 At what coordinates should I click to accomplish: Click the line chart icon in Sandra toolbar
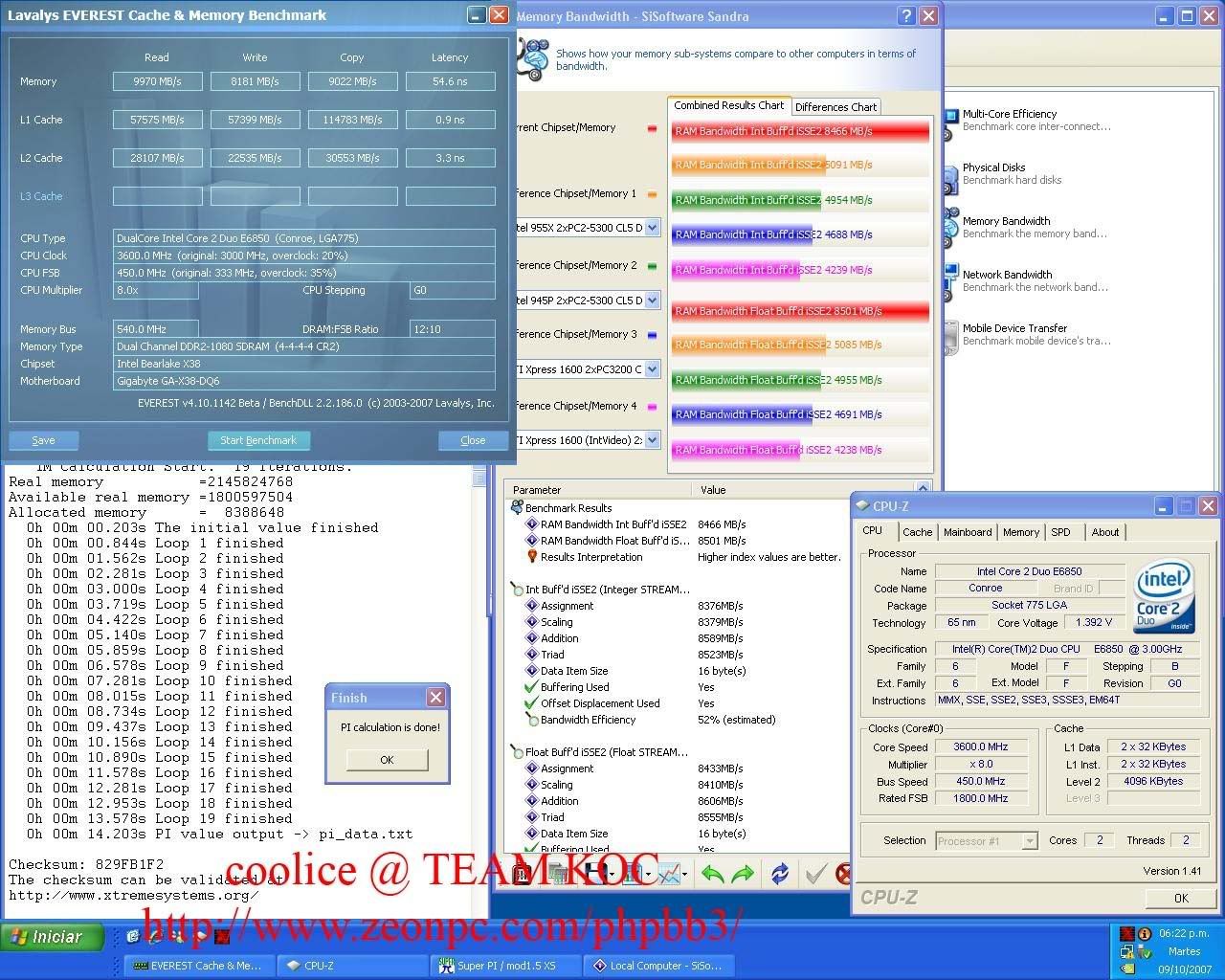[x=670, y=873]
